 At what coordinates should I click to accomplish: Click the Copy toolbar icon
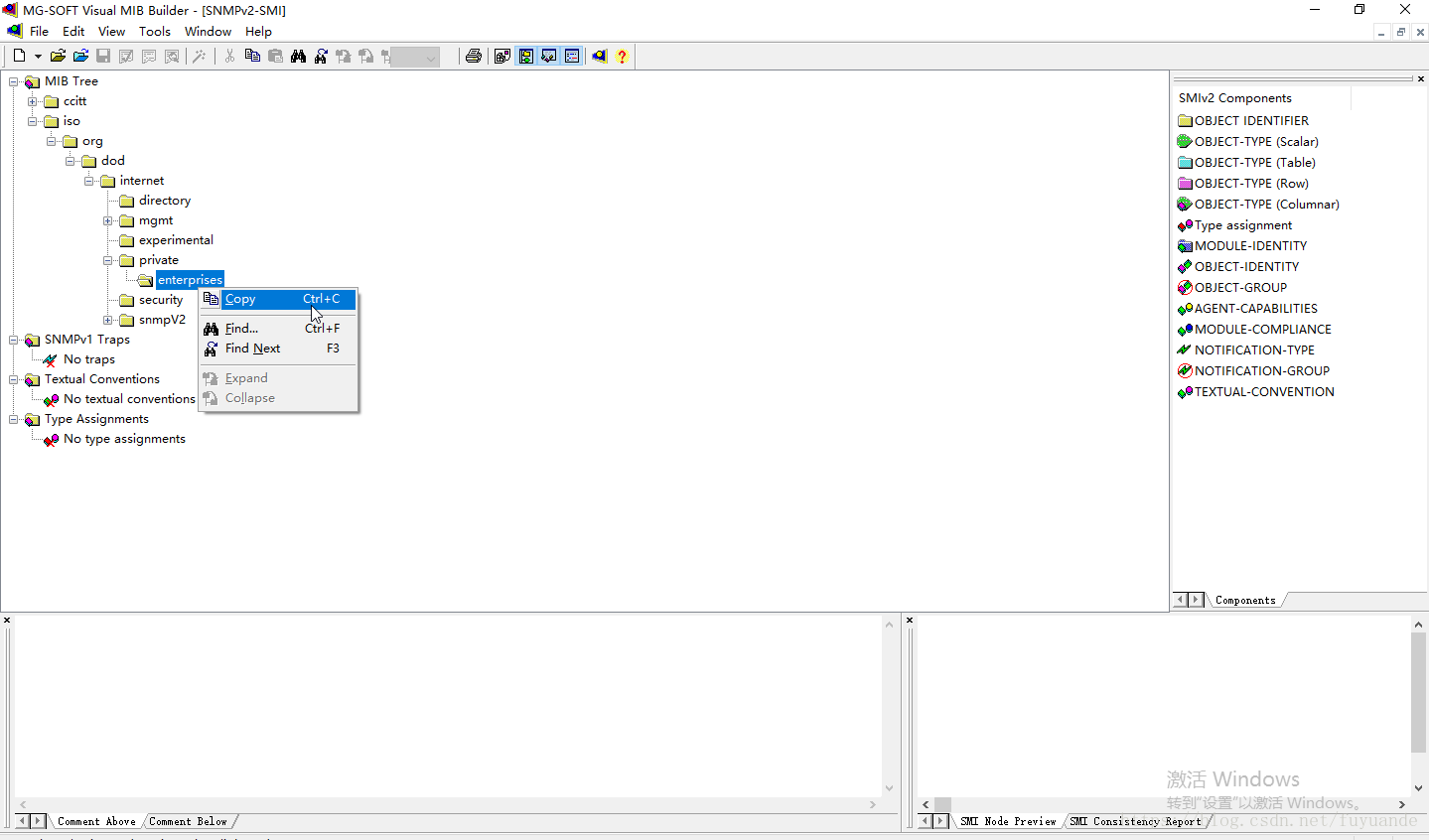(x=252, y=57)
